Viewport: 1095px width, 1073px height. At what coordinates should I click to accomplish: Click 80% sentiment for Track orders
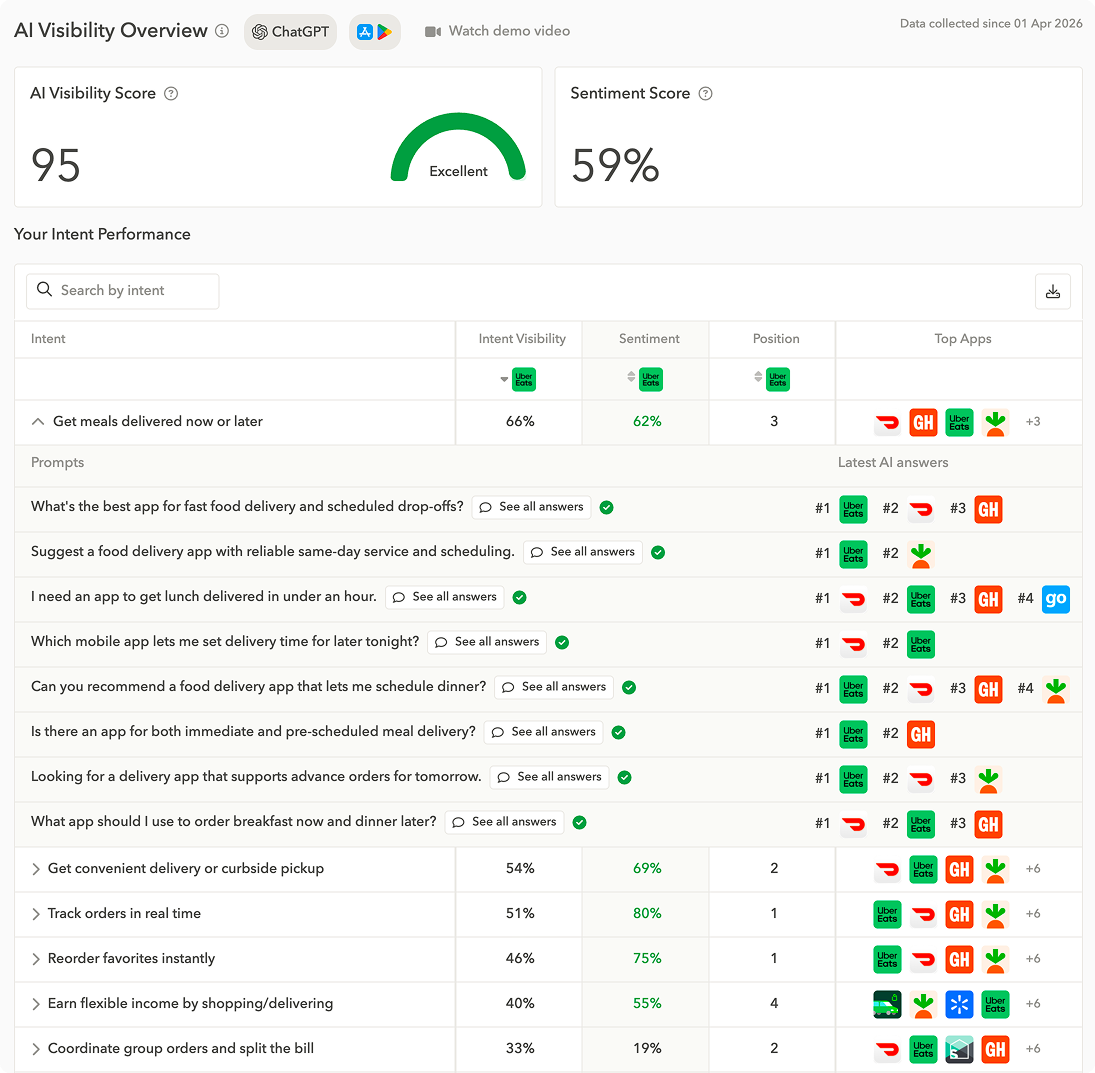(x=647, y=914)
